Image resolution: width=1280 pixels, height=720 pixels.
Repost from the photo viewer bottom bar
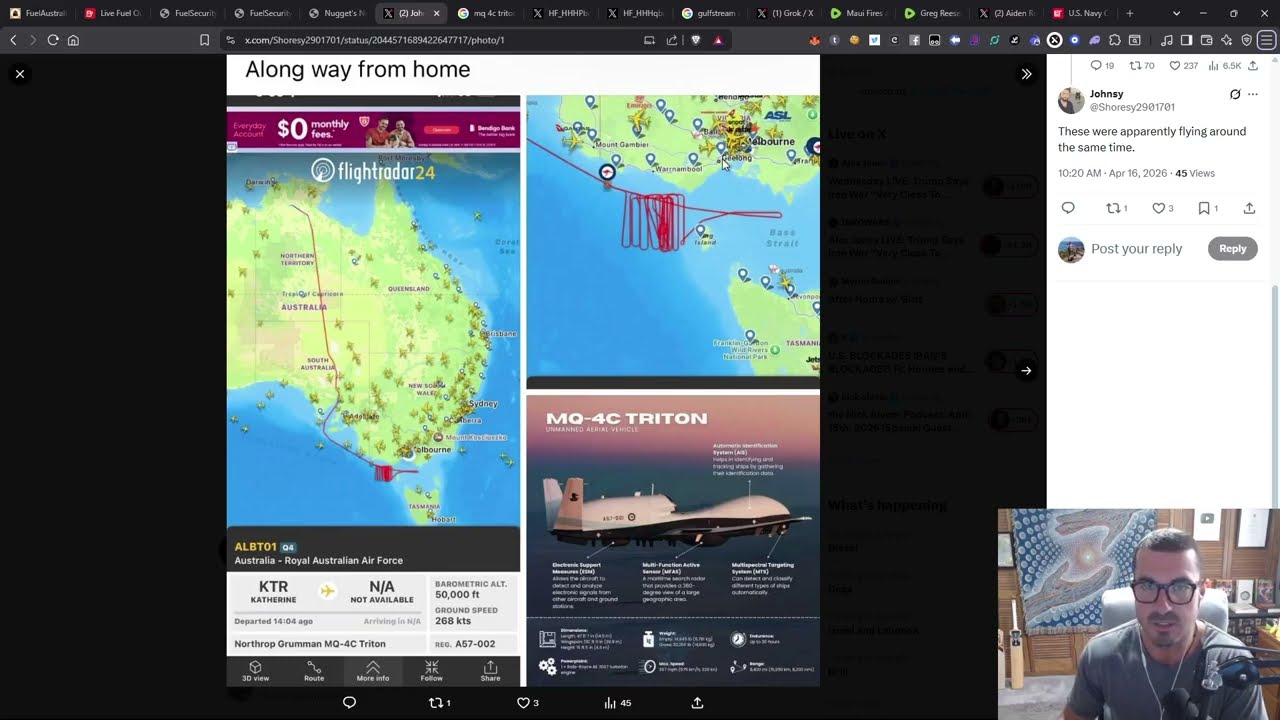pos(439,703)
